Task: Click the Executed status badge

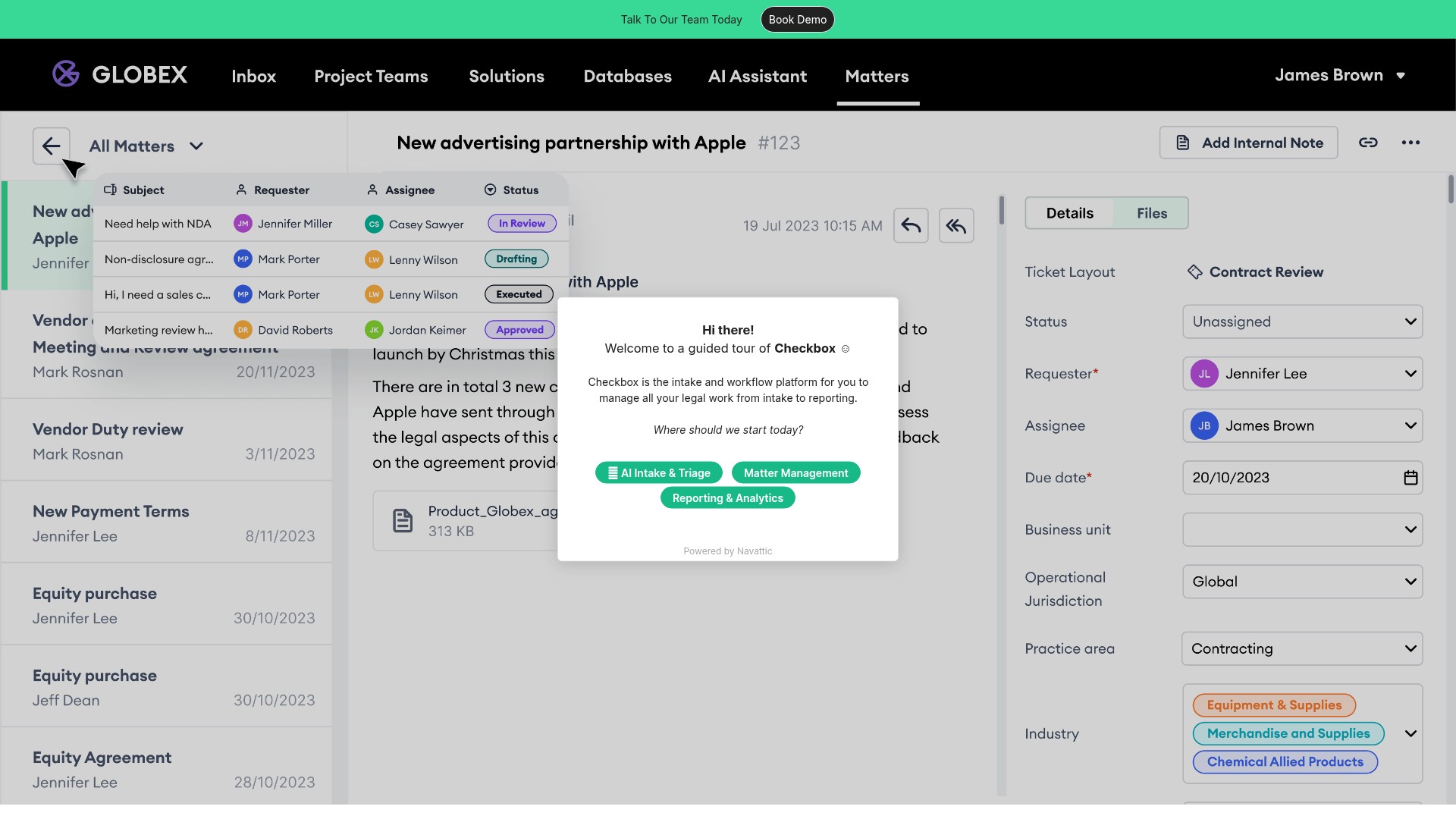Action: [519, 294]
